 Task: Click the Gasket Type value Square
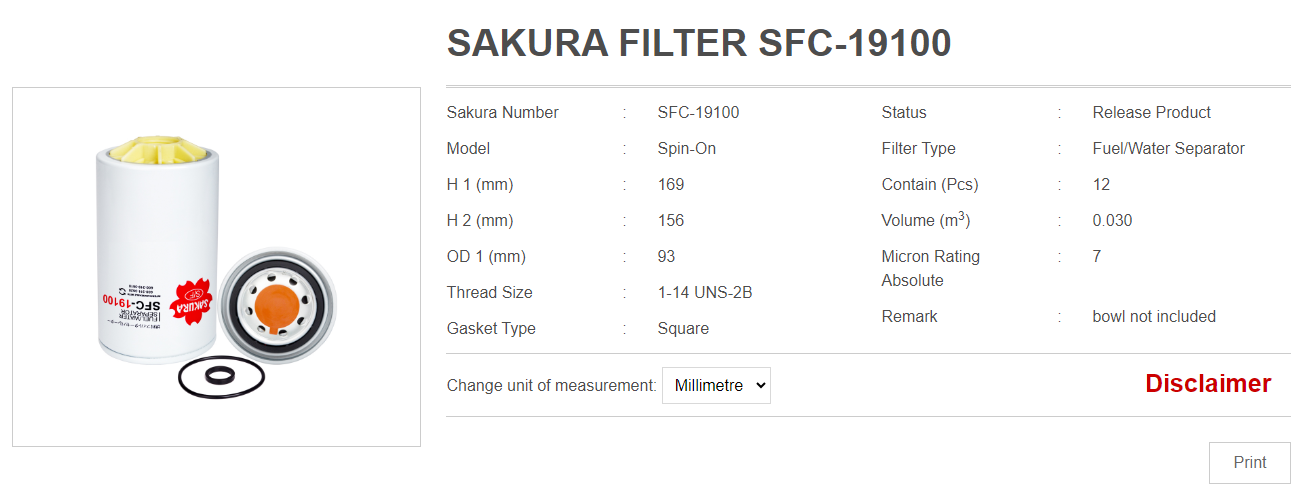(x=683, y=329)
